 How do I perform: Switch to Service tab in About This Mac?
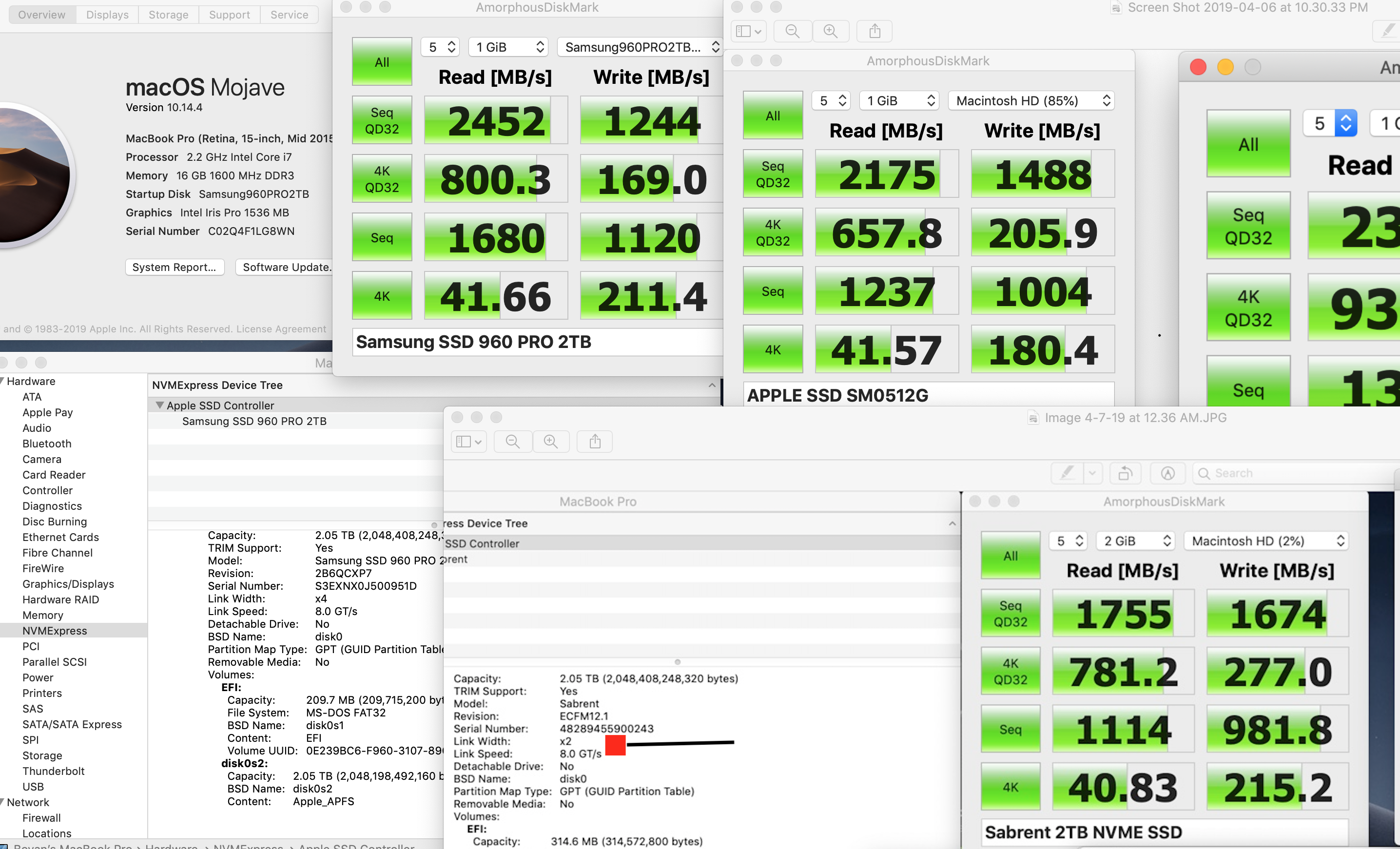289,15
